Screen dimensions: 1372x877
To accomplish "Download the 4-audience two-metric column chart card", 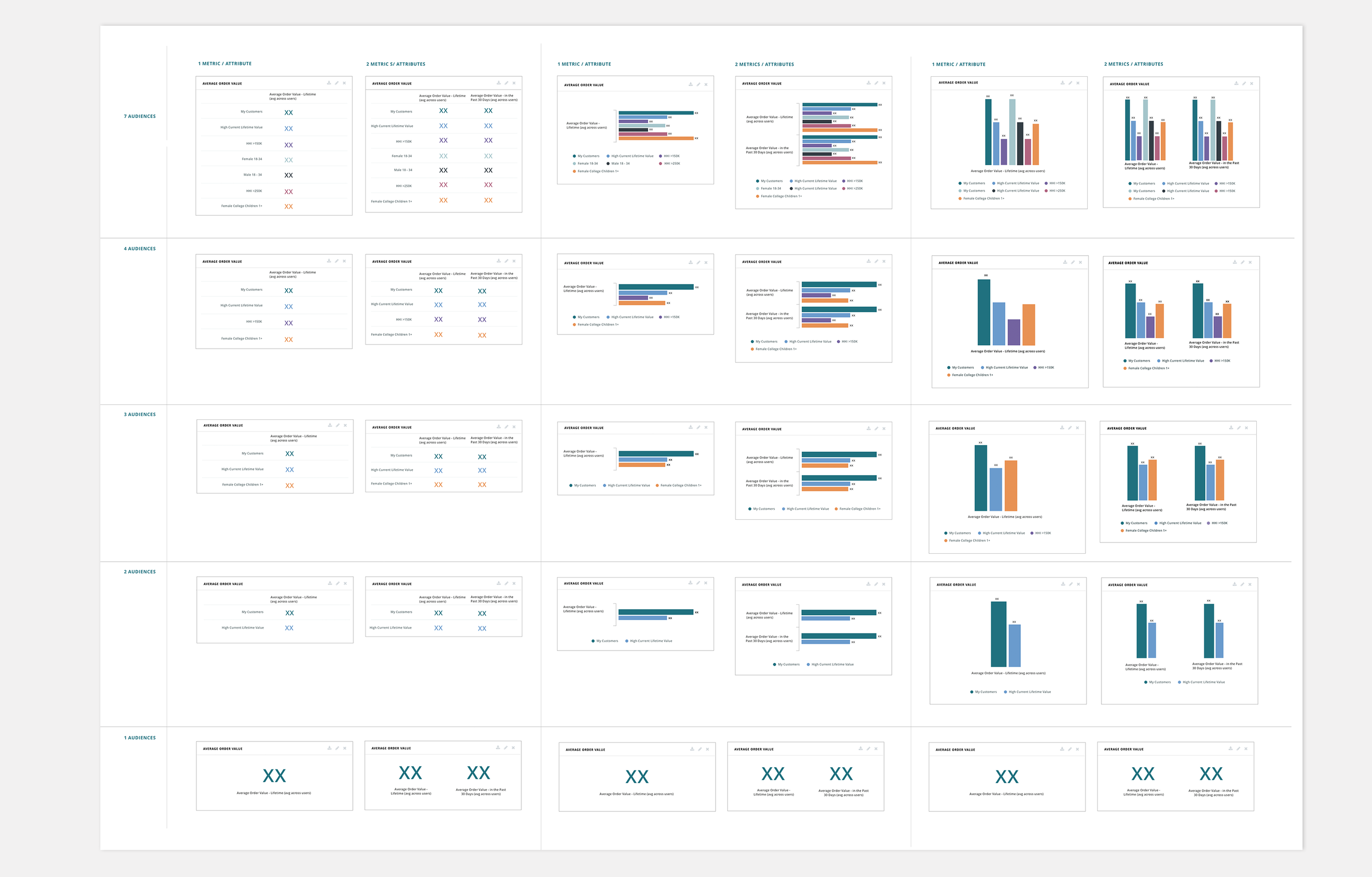I will (x=1235, y=262).
